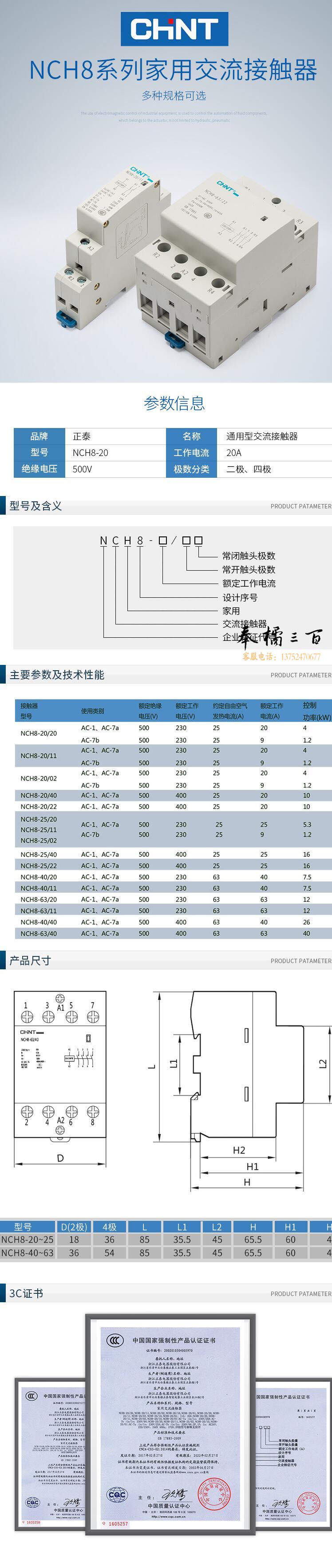The image size is (332, 1568).
Task: Select the insulation voltage value "500V"
Action: (82, 469)
